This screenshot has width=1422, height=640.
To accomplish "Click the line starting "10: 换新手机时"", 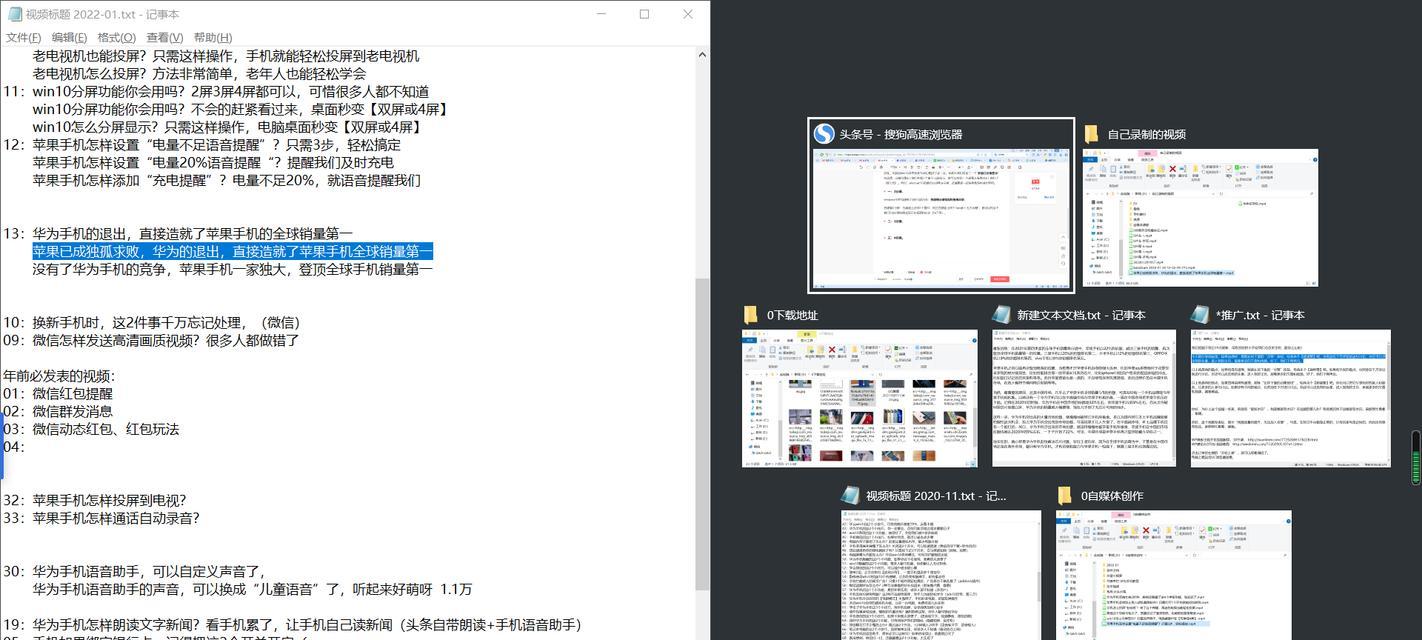I will (x=151, y=323).
